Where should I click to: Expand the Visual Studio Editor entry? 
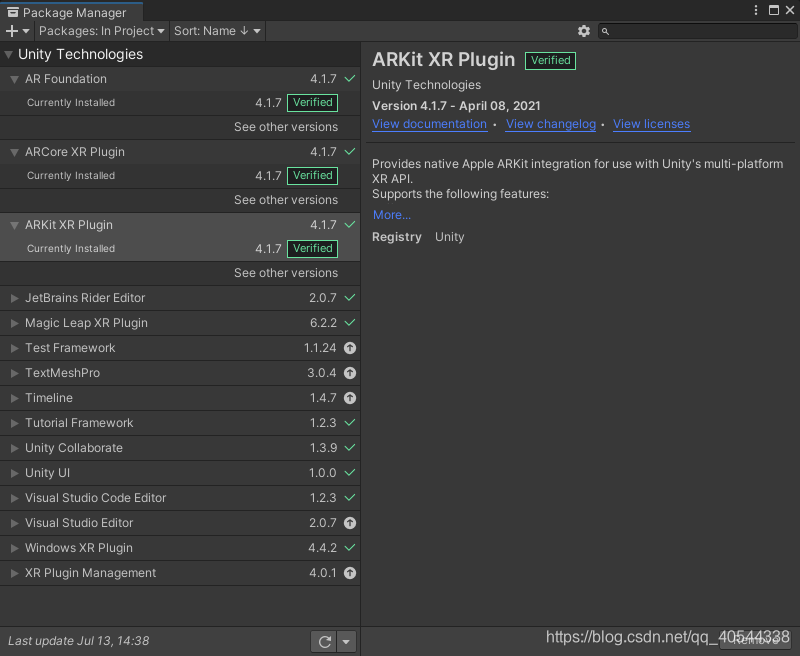(x=14, y=523)
